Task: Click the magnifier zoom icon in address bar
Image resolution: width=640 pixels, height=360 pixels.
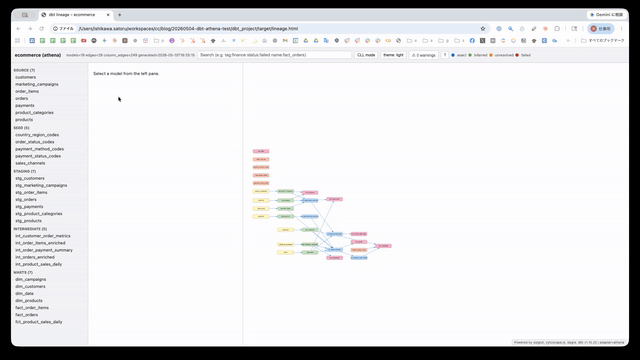Action: (x=511, y=29)
